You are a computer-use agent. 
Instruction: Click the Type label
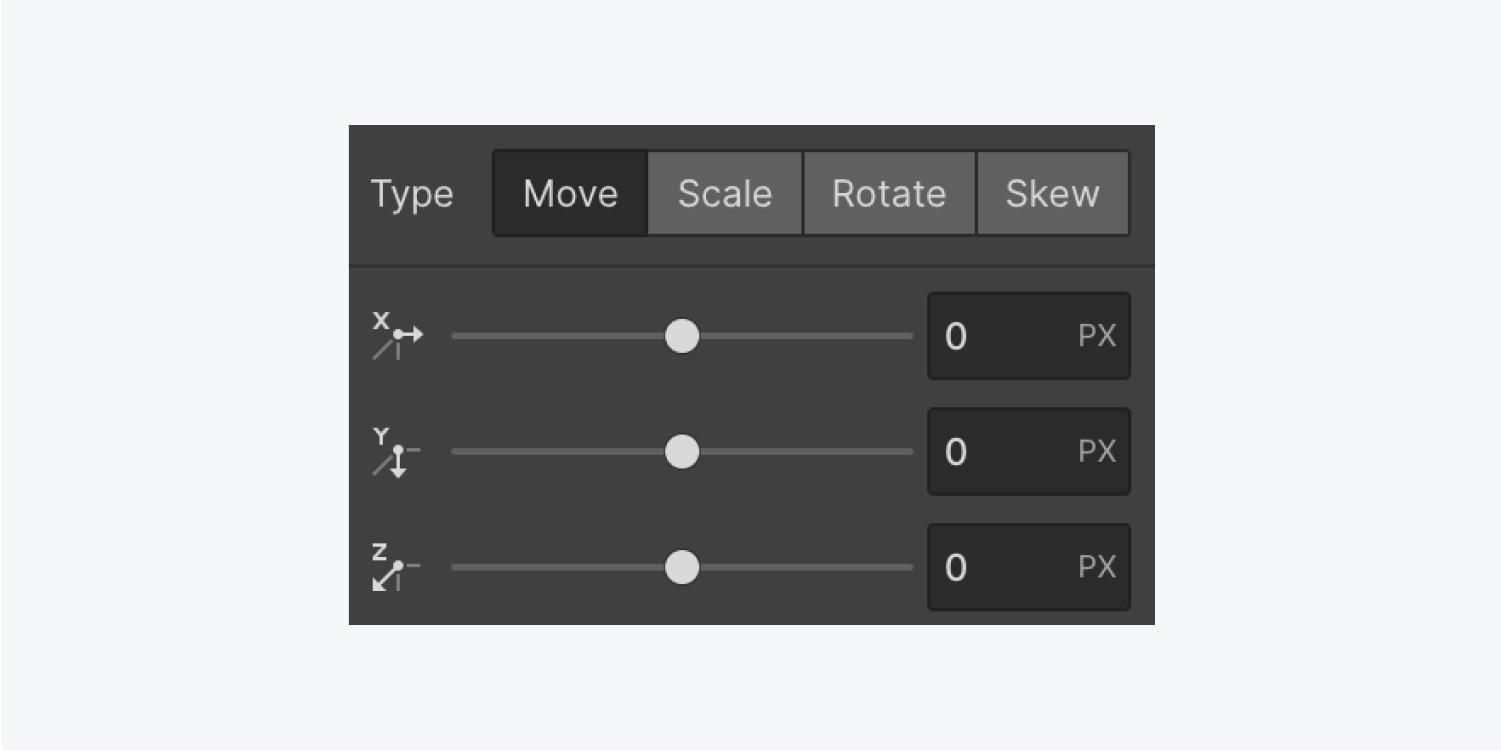(x=412, y=194)
